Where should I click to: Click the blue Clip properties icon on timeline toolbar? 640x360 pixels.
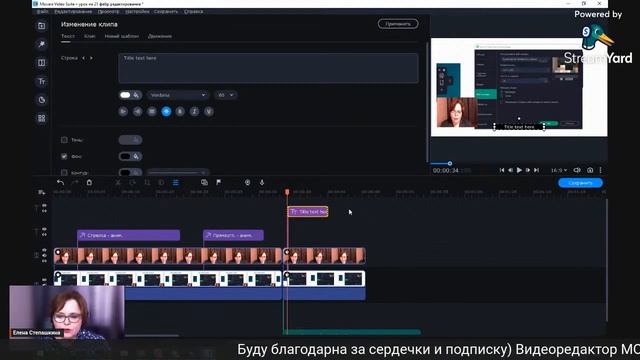point(176,182)
